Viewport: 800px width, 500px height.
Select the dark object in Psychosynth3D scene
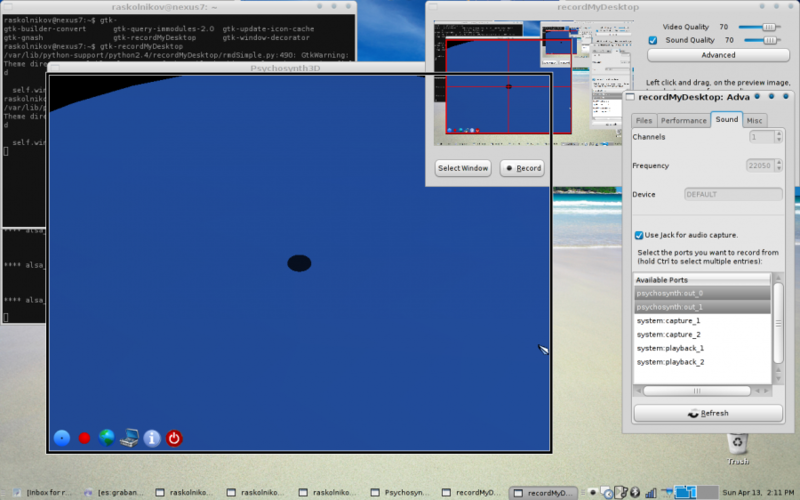(x=299, y=263)
